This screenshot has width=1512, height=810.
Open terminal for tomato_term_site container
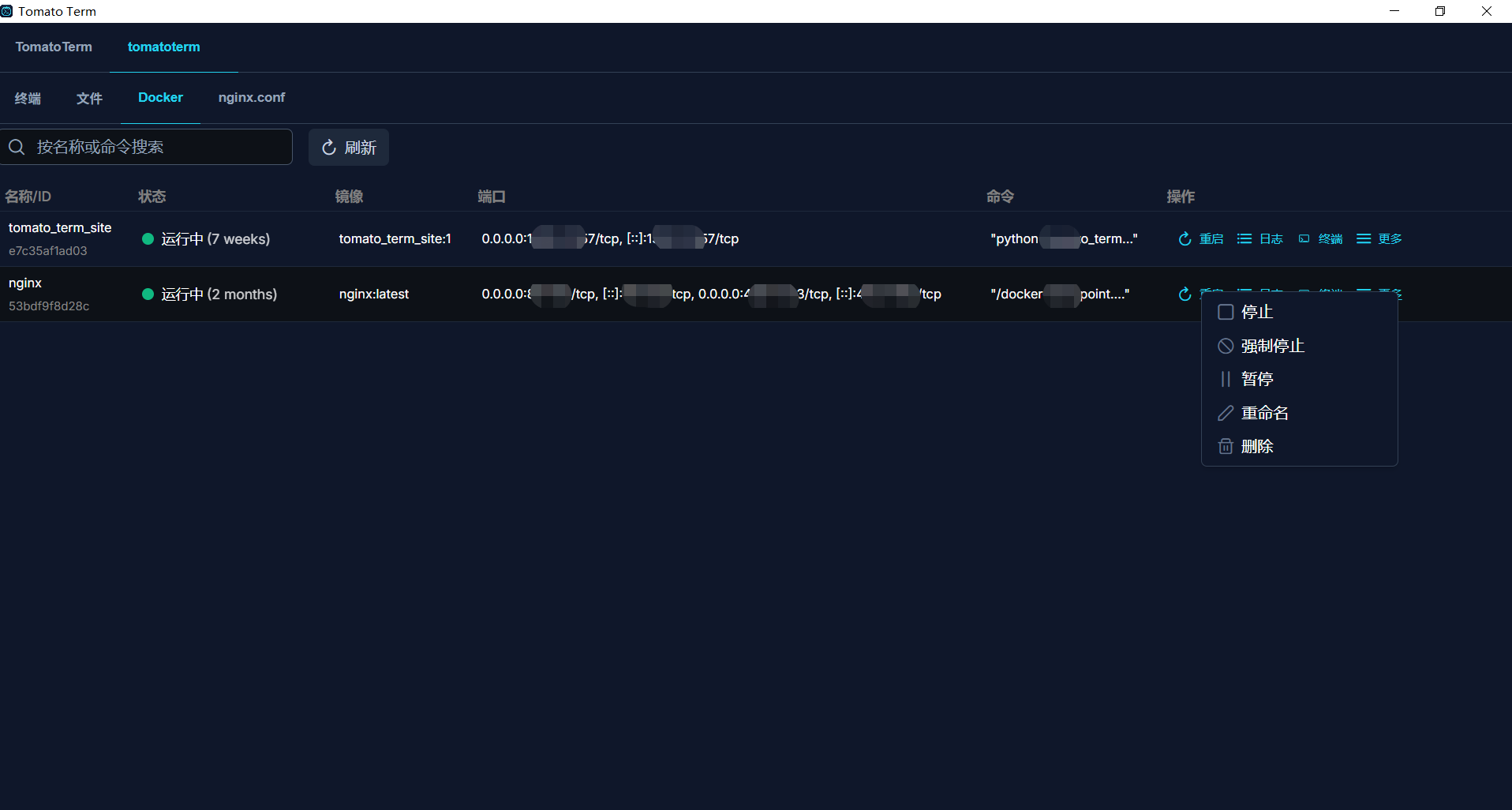1320,239
